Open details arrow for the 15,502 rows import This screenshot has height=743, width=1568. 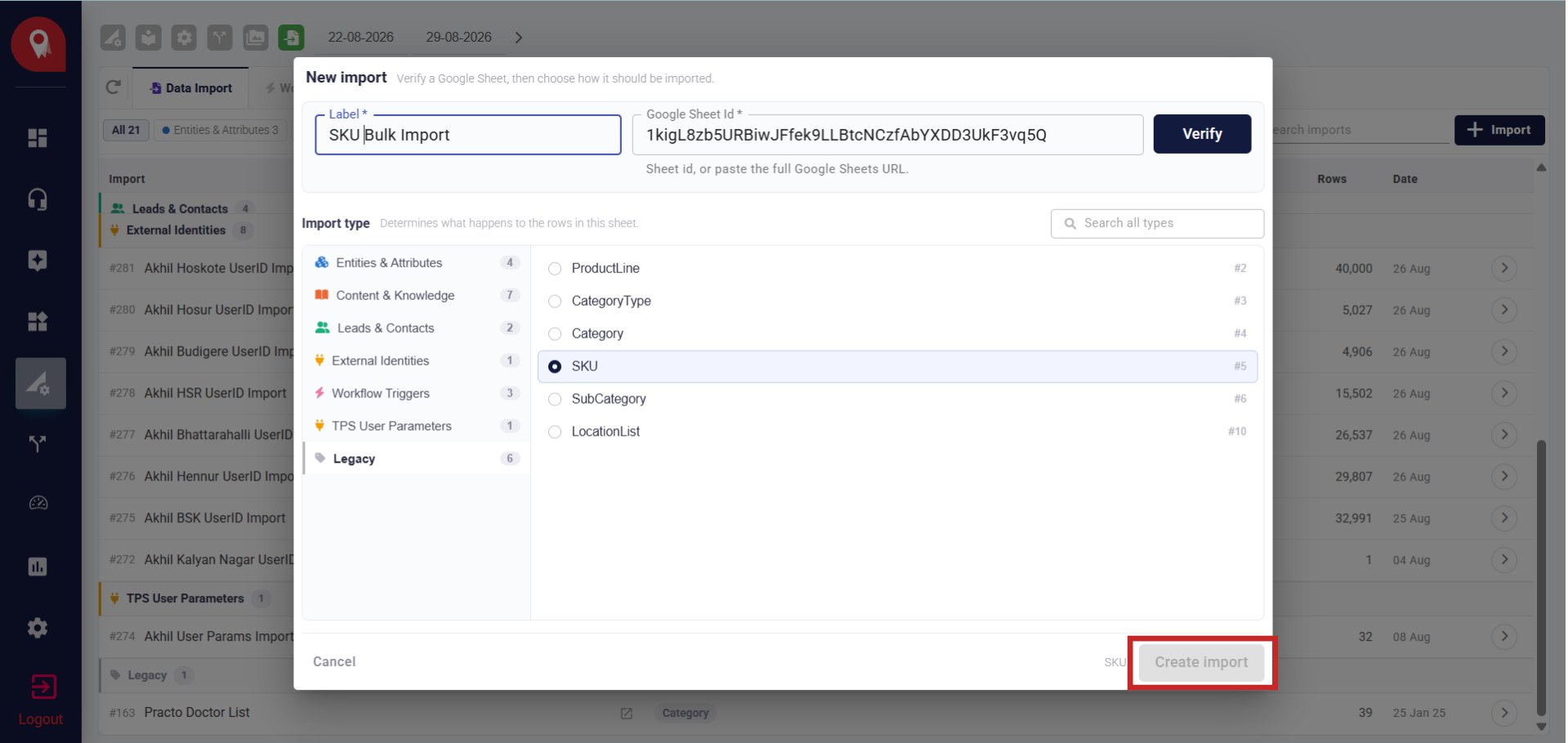coord(1503,393)
